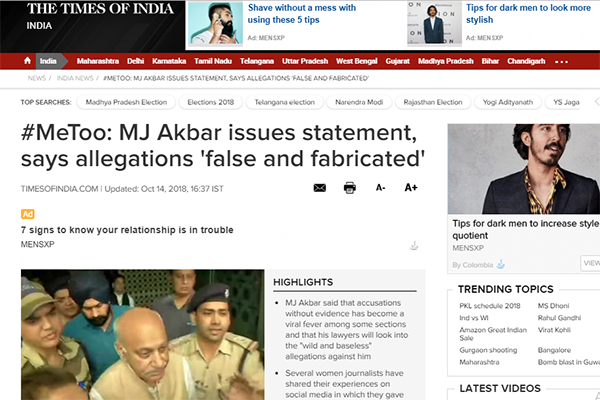
Task: Open Maharashtra trending topic link
Action: (x=479, y=362)
